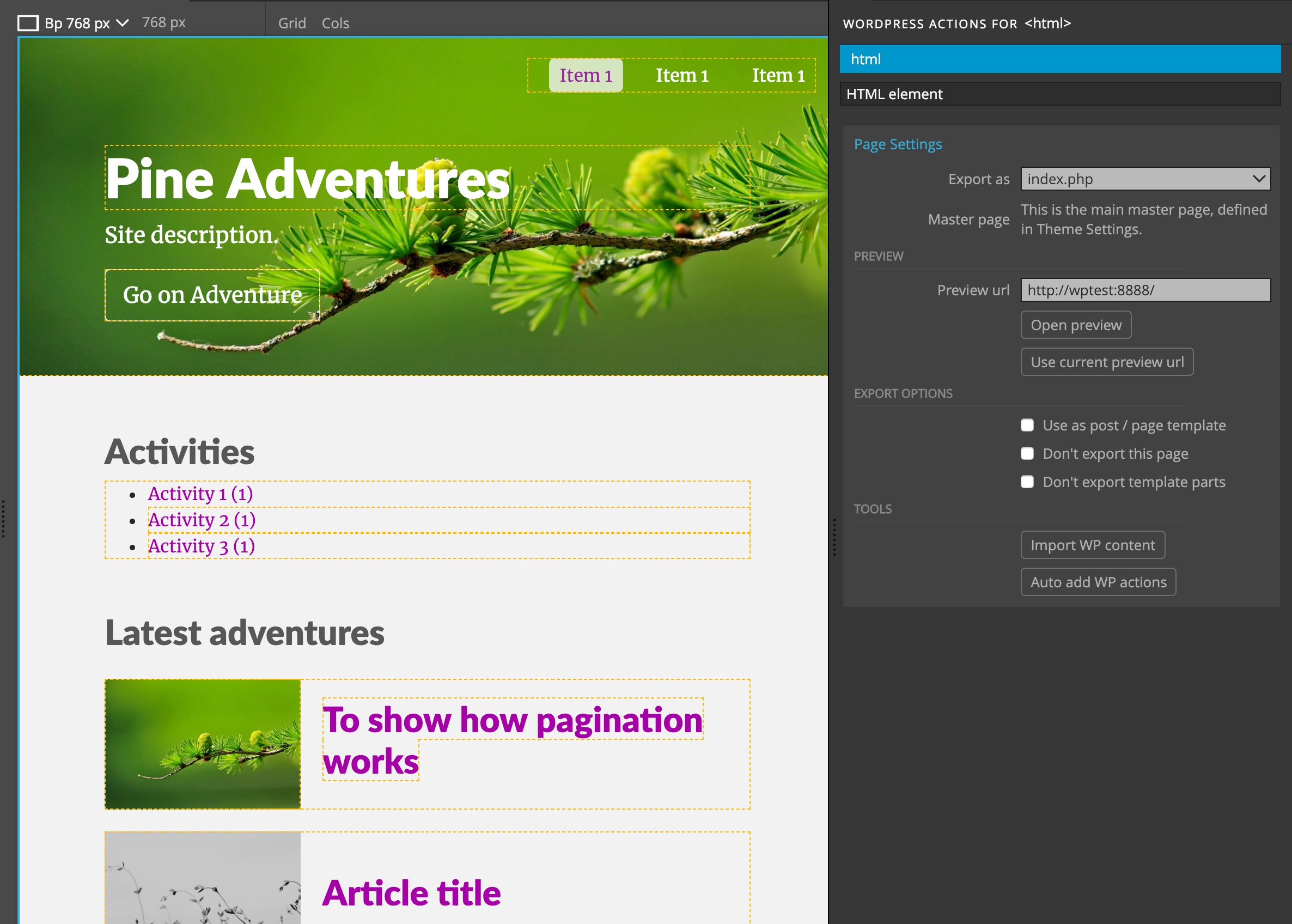Image resolution: width=1292 pixels, height=924 pixels.
Task: Click Use current preview url button
Action: click(x=1107, y=362)
